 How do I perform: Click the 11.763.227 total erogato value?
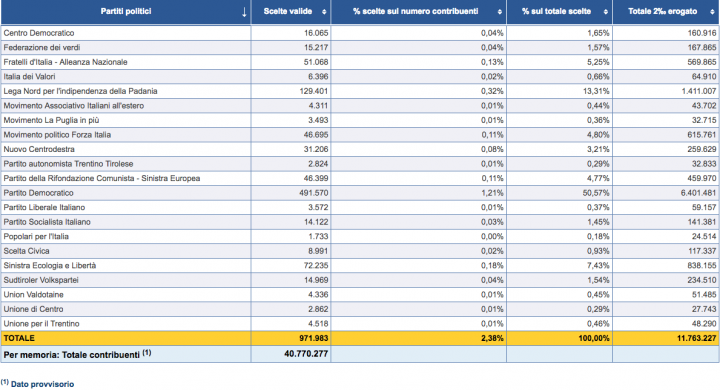click(x=697, y=338)
